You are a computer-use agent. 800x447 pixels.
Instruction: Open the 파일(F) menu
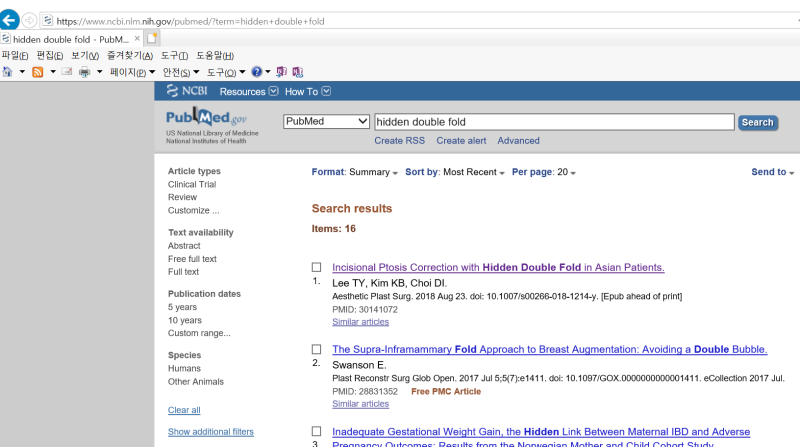(15, 56)
